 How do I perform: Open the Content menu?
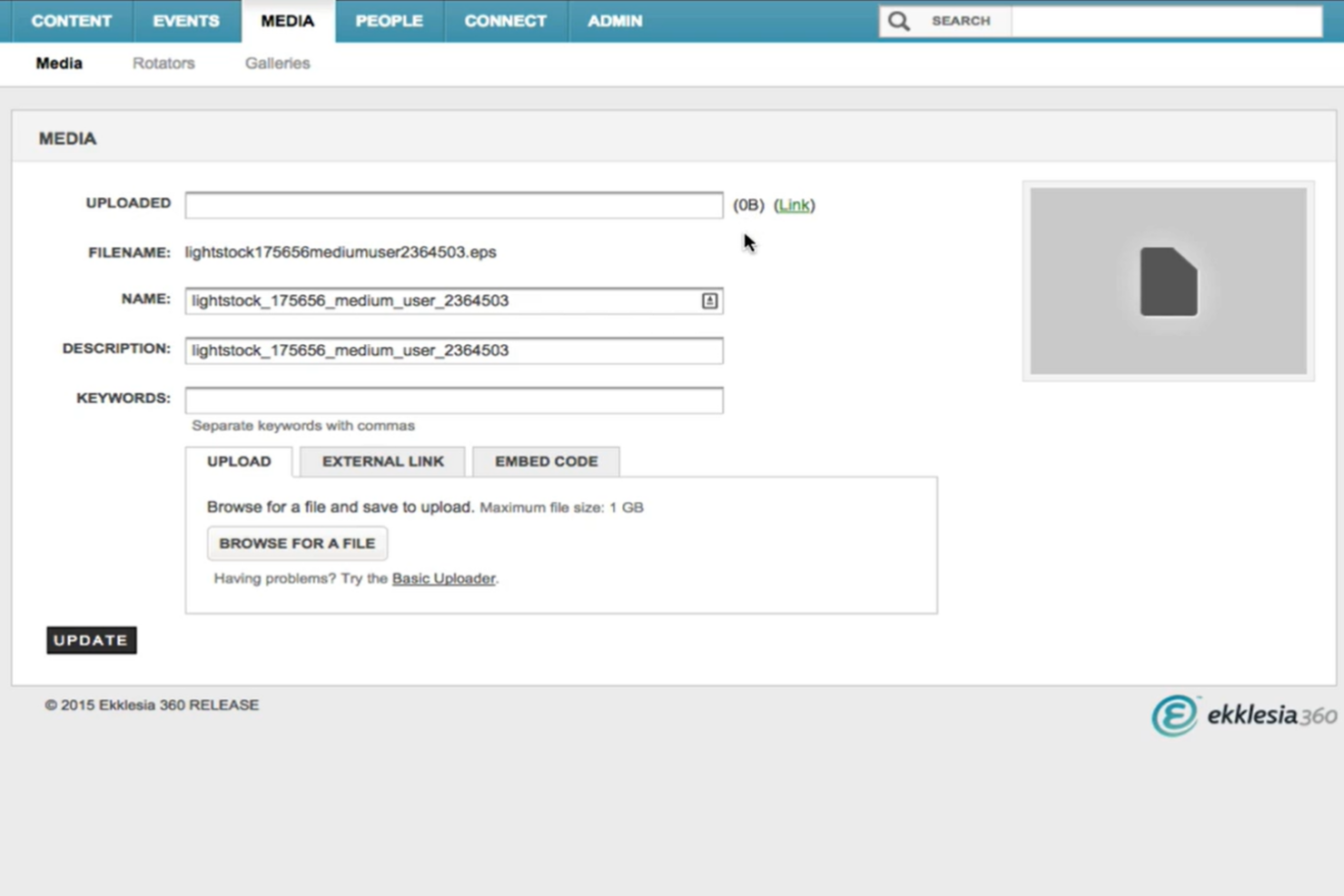[72, 21]
